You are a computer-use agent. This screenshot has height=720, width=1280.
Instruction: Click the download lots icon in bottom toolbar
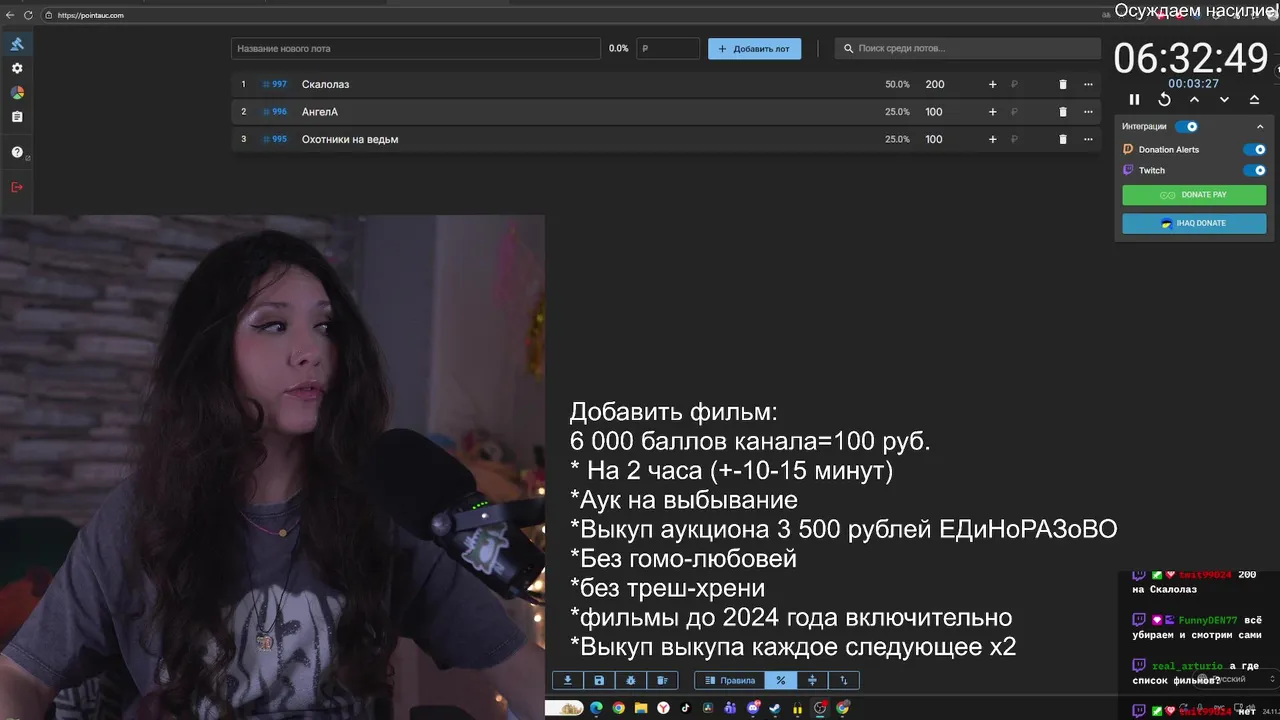(568, 680)
